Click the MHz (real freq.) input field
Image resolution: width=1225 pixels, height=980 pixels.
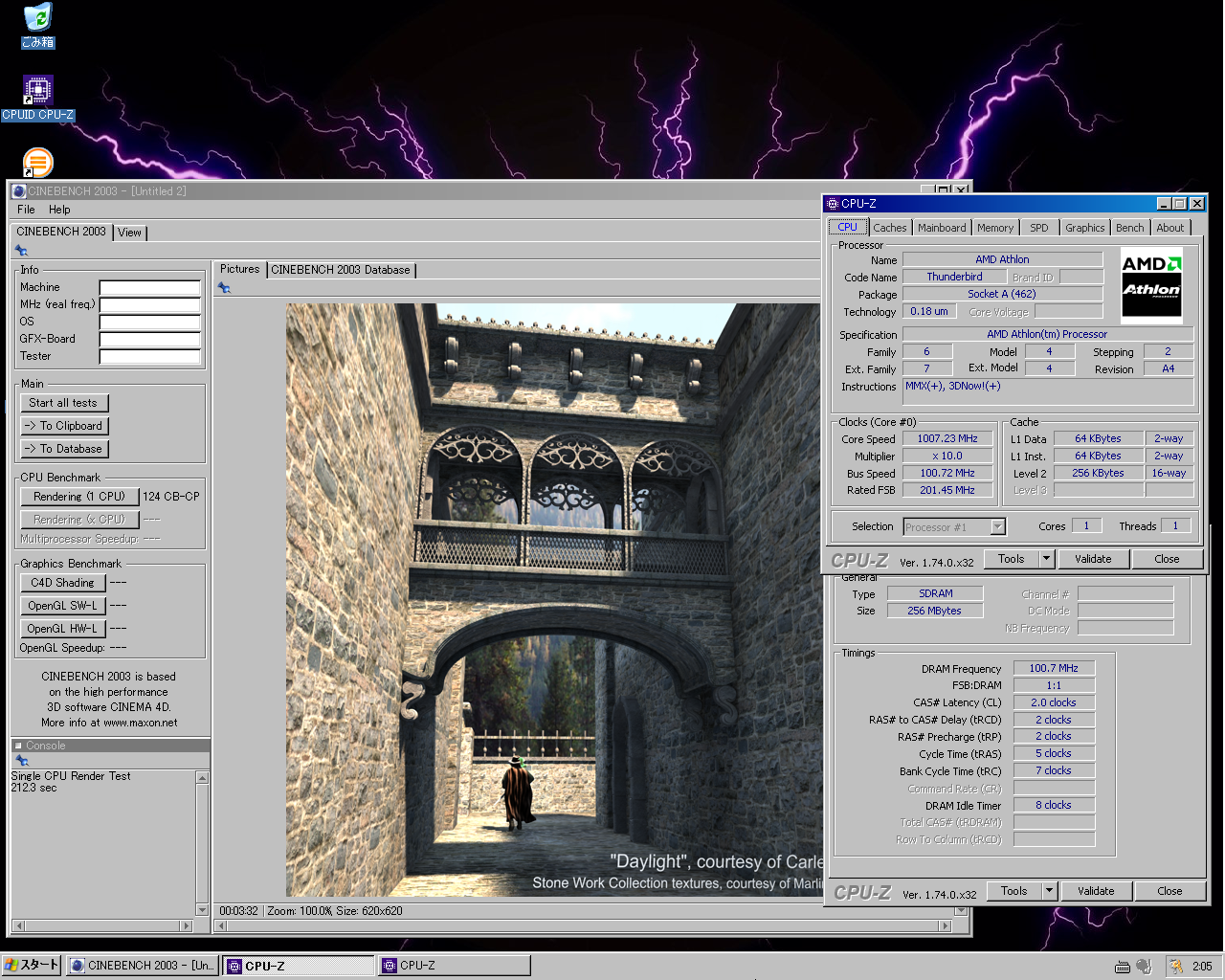150,304
